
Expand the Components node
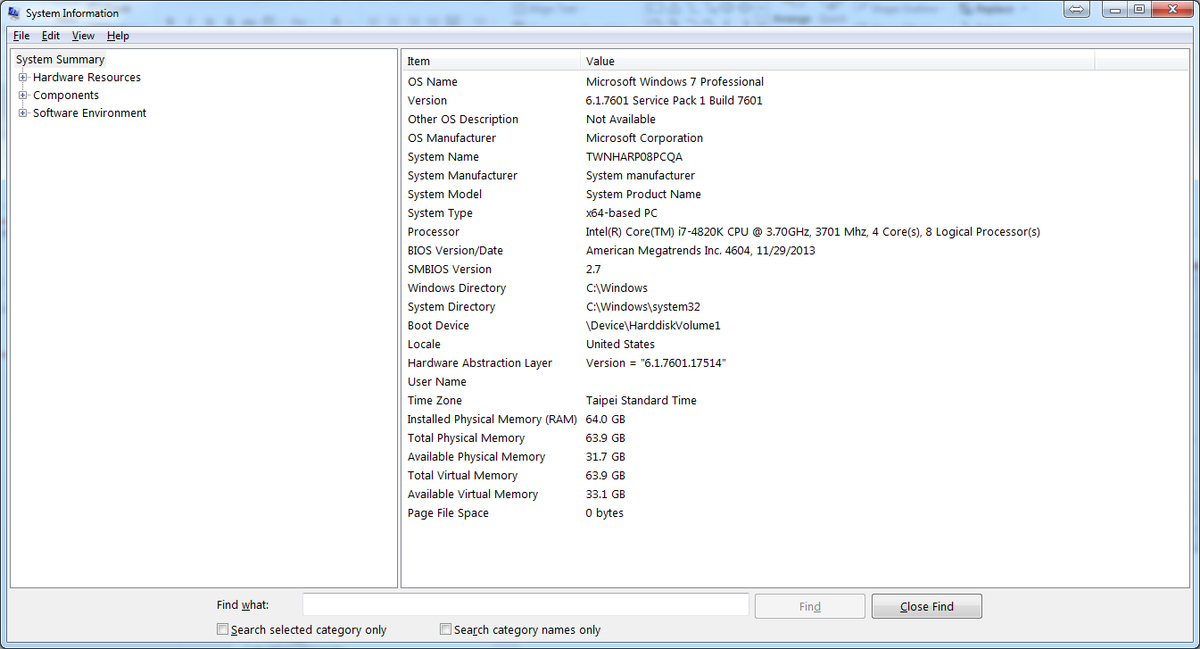pyautogui.click(x=22, y=95)
